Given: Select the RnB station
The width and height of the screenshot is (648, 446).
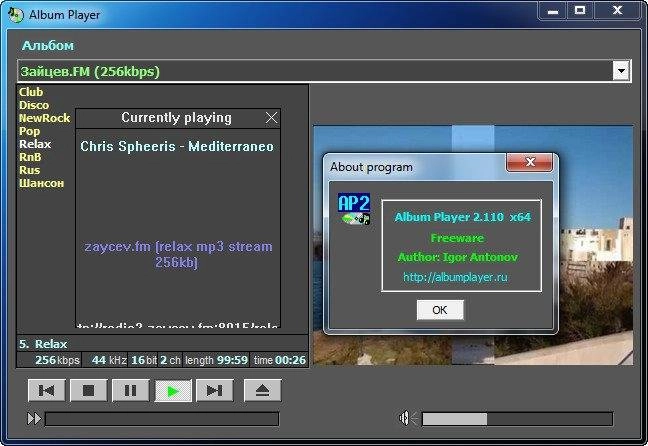Looking at the screenshot, I should pyautogui.click(x=30, y=157).
